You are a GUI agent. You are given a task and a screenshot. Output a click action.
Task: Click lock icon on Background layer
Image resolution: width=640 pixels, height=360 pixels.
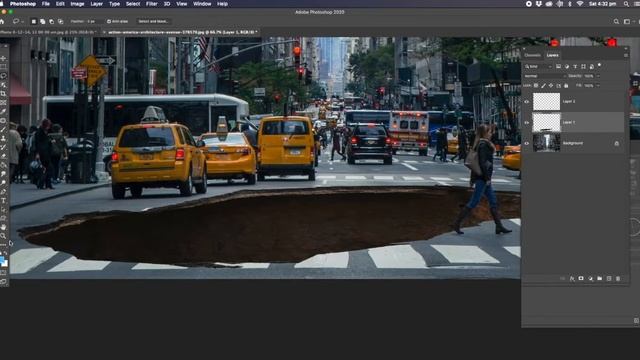tap(616, 143)
